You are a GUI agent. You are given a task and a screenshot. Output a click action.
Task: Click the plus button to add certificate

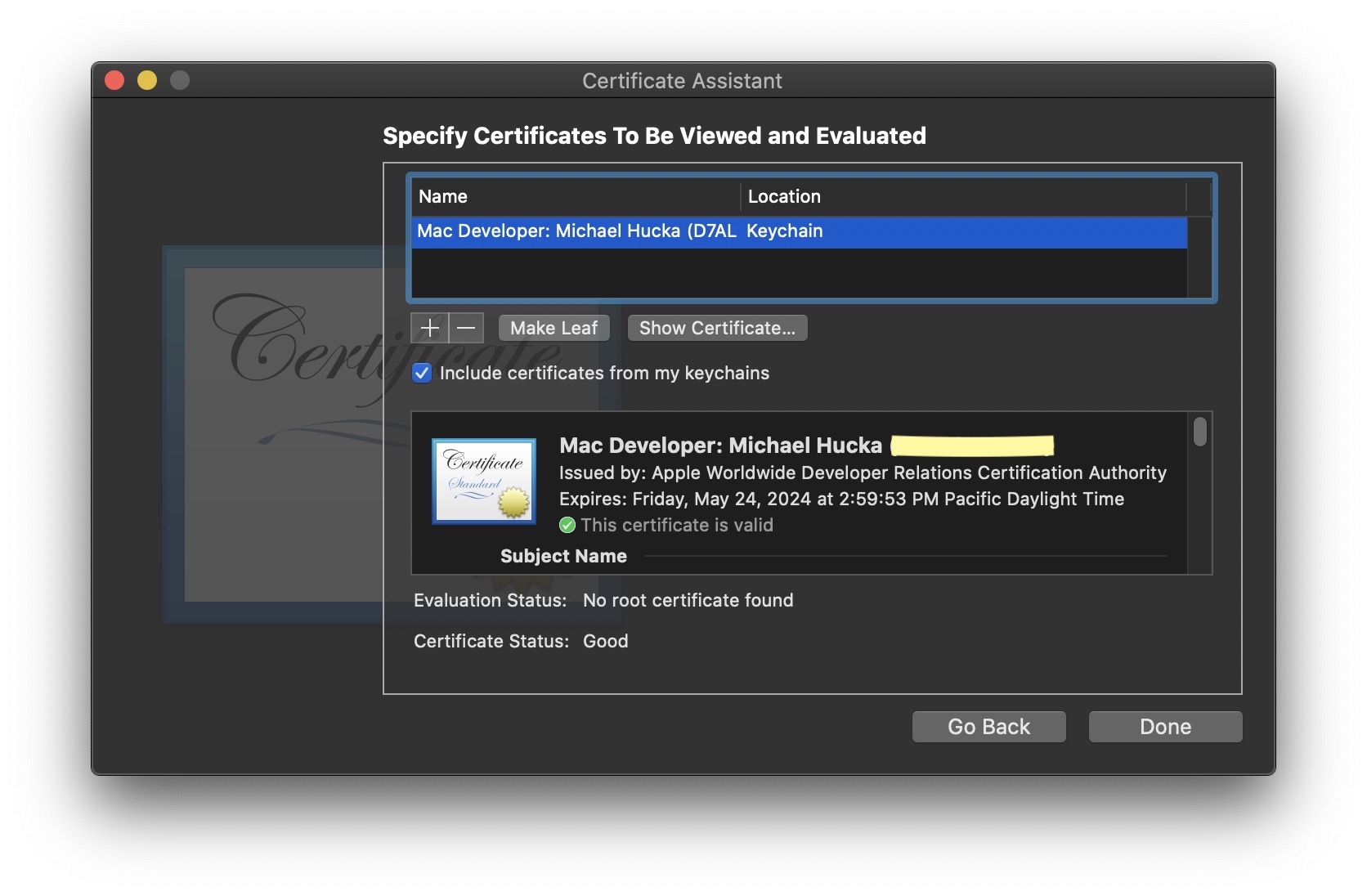[429, 328]
